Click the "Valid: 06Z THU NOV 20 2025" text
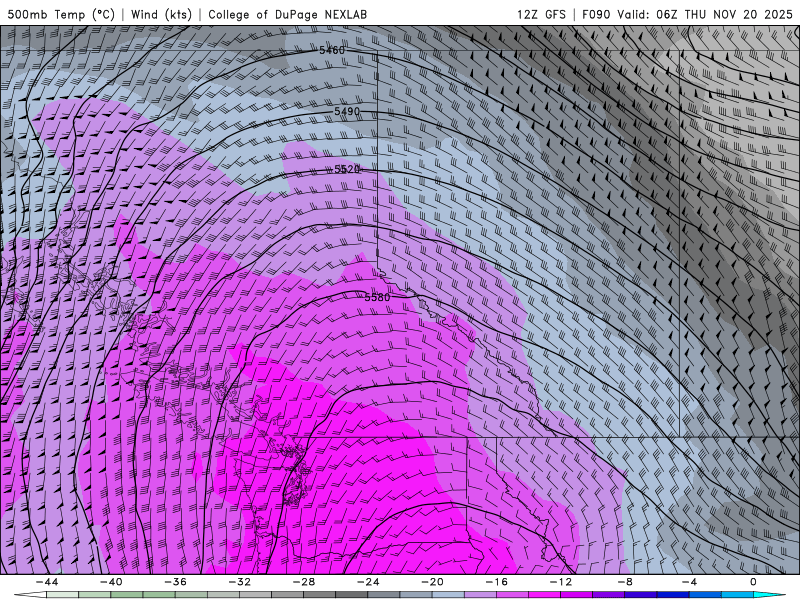The image size is (800, 600). point(705,14)
